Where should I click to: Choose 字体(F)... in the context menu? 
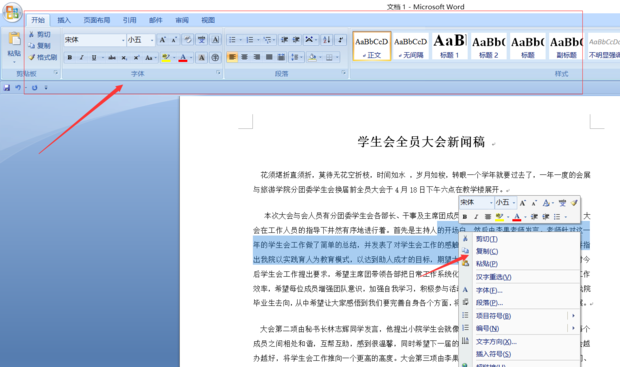coord(520,290)
